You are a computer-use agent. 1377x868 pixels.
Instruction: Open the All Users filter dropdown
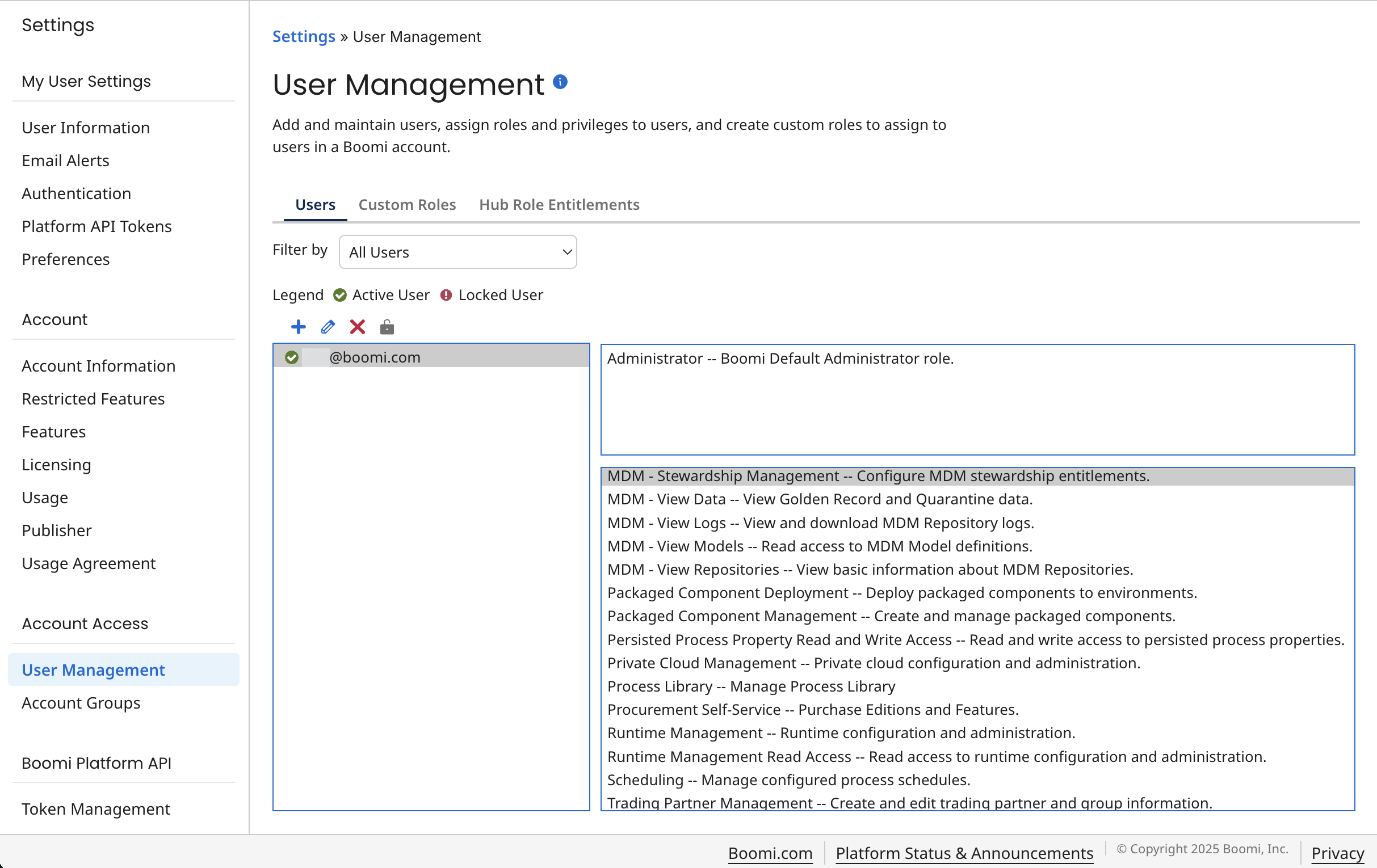pyautogui.click(x=457, y=251)
